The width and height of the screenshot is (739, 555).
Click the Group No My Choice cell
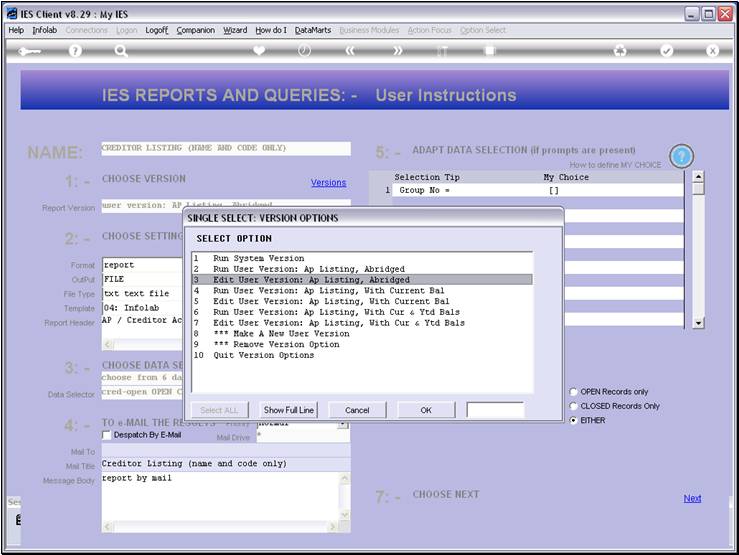pyautogui.click(x=613, y=190)
